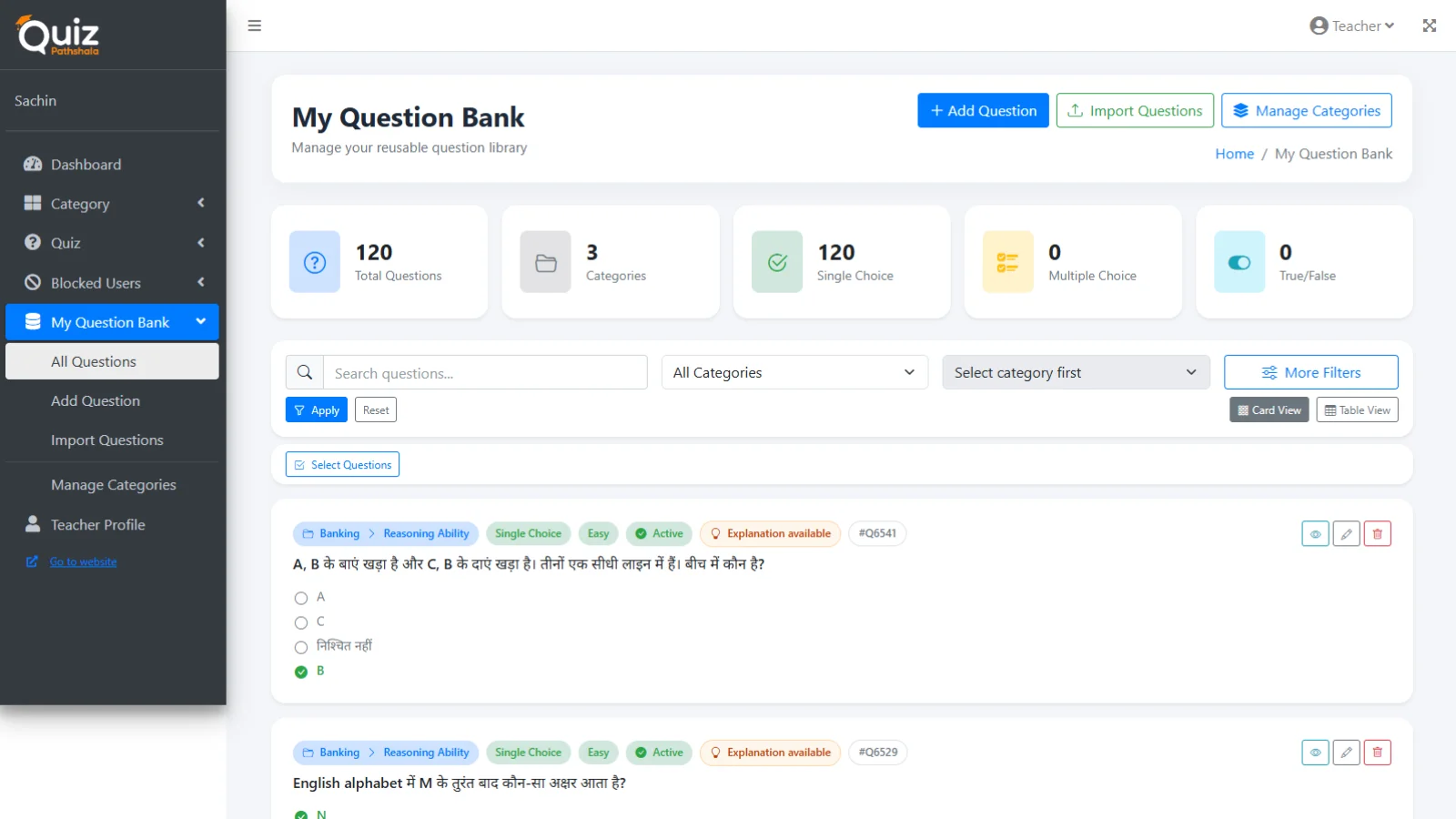Click Active status badge on Q6541
Screen dimensions: 1456x819
659,533
